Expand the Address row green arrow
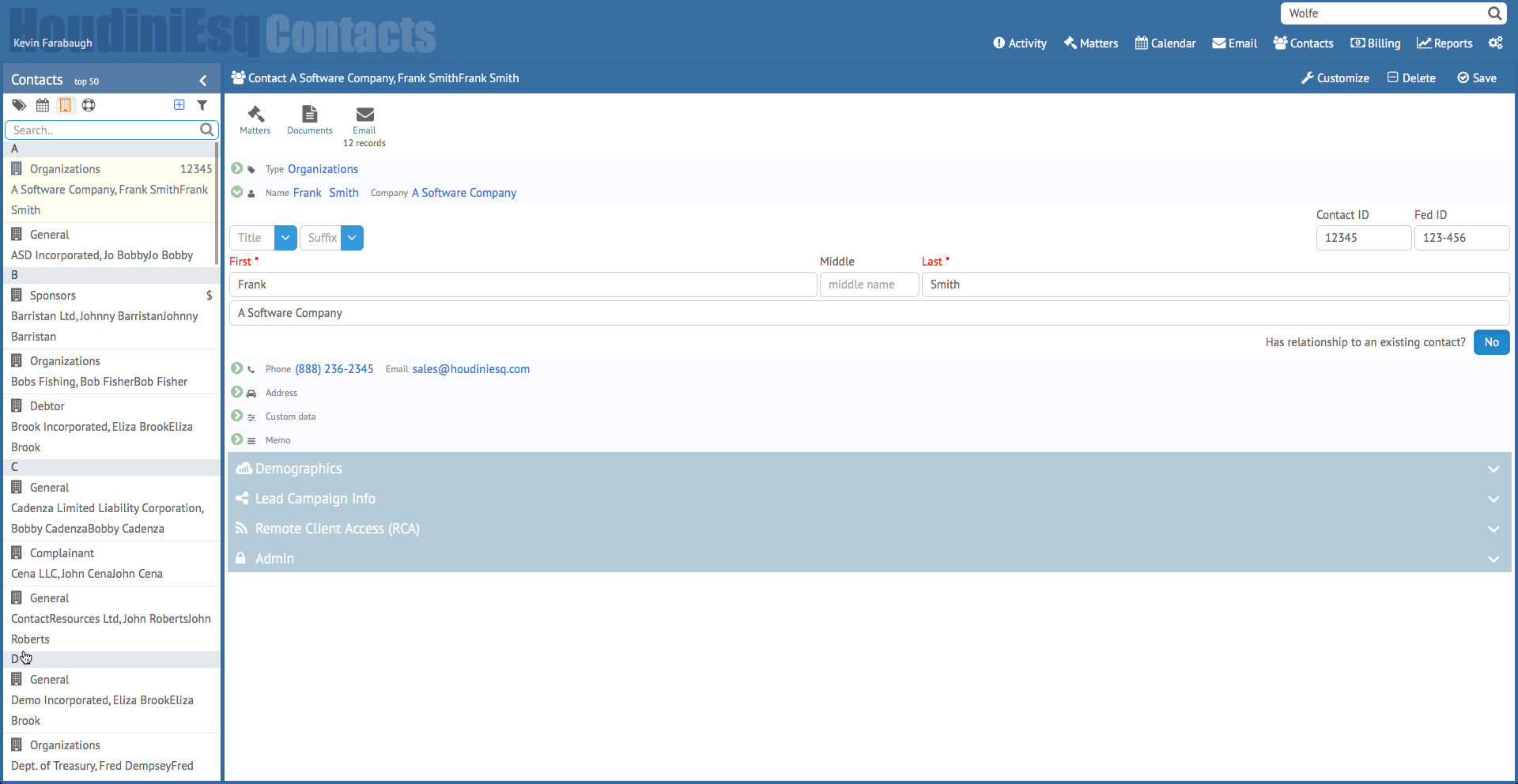1518x784 pixels. [237, 392]
